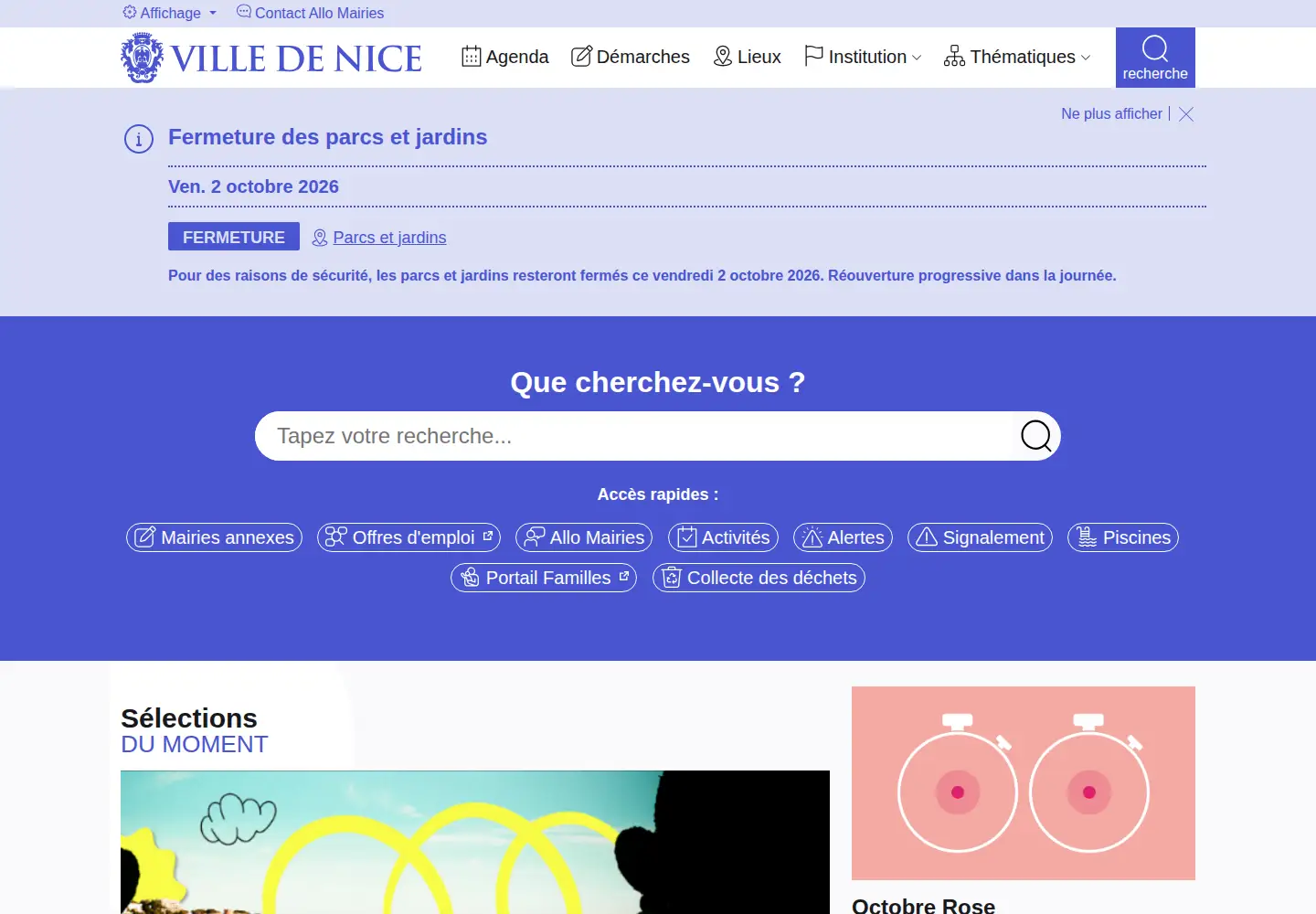Open Alertes quick access

pos(843,537)
